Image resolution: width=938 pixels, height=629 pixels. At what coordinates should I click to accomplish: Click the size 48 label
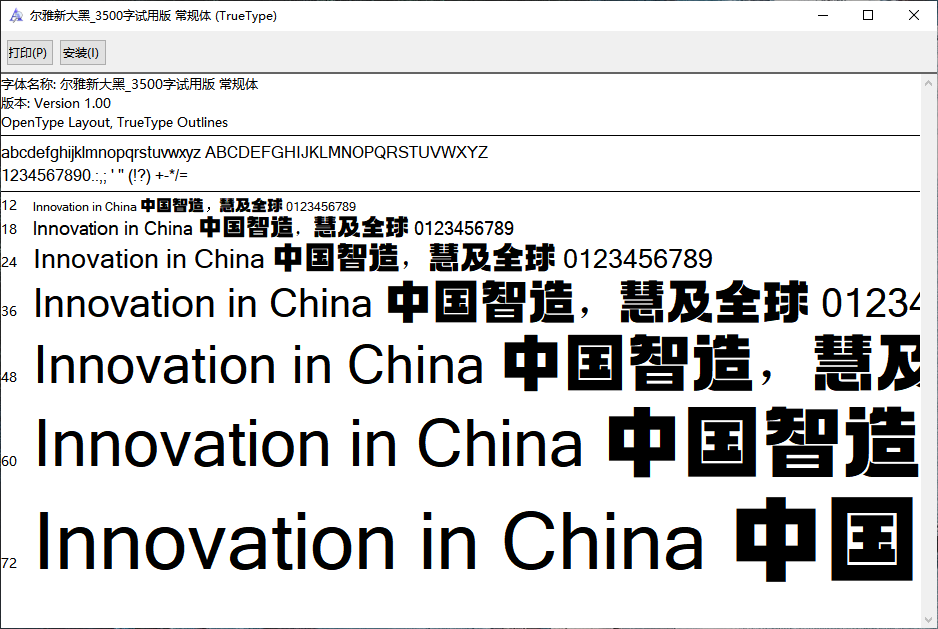point(9,377)
